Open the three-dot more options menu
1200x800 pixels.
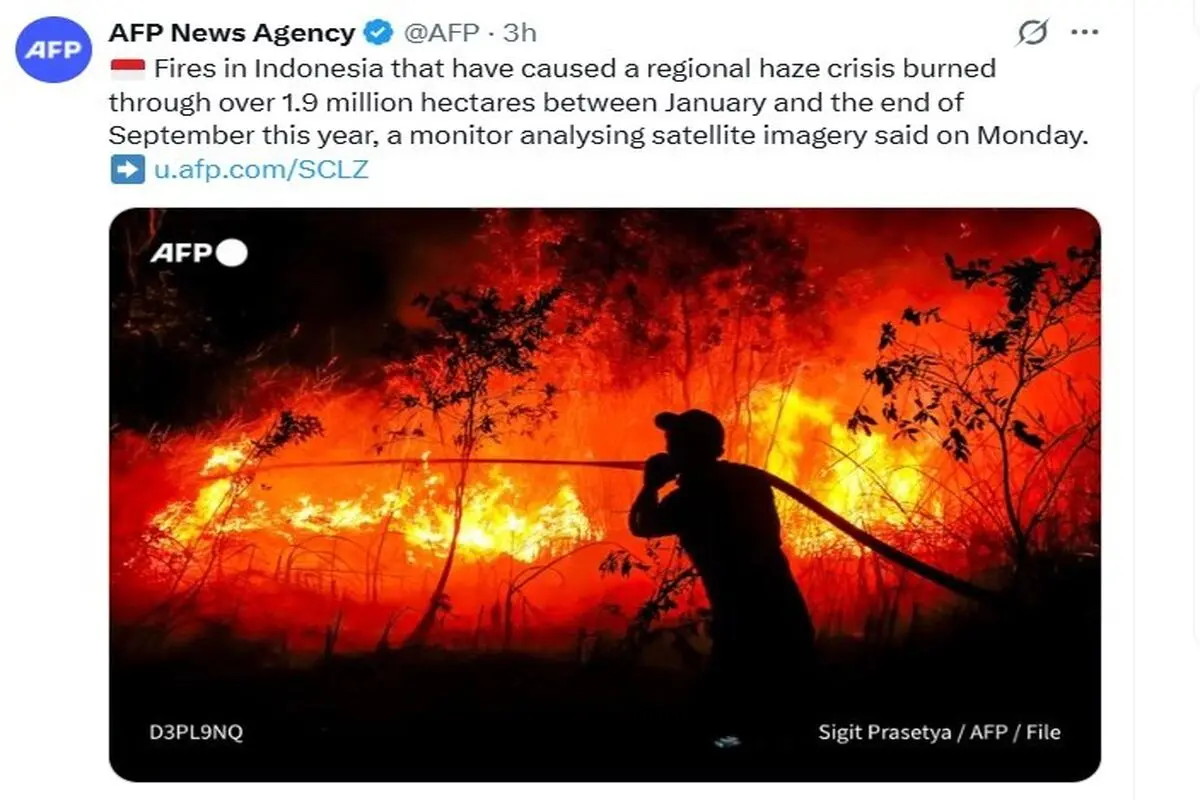pyautogui.click(x=1085, y=32)
